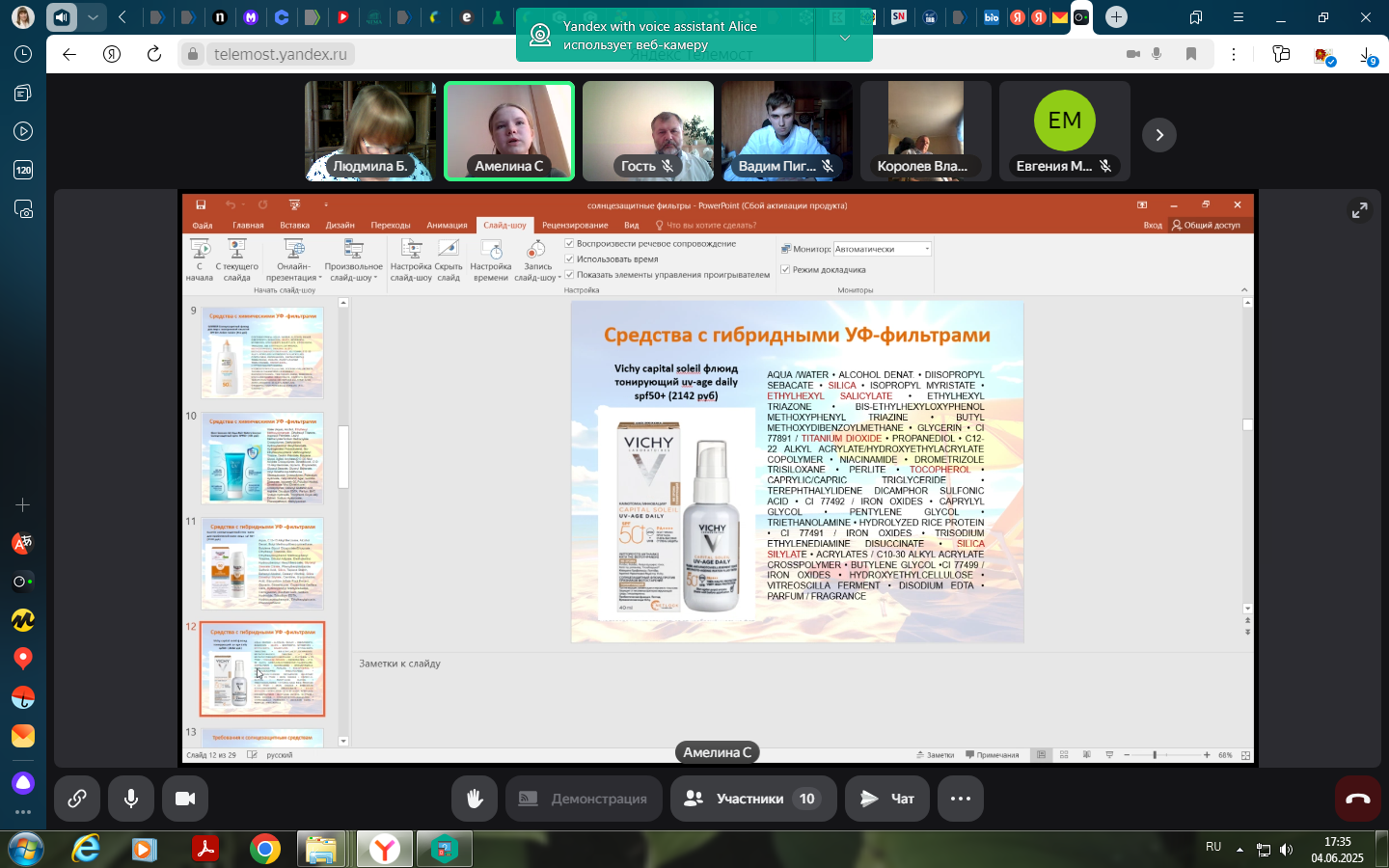Screen dimensions: 1389x868
Task: Click the Вход sign-in link in PowerPoint
Action: [1153, 226]
